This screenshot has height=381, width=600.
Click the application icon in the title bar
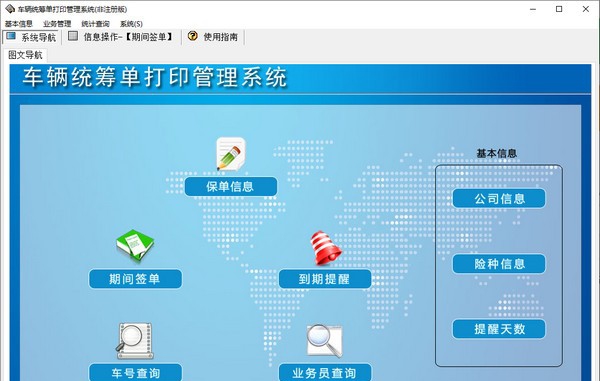coord(10,9)
